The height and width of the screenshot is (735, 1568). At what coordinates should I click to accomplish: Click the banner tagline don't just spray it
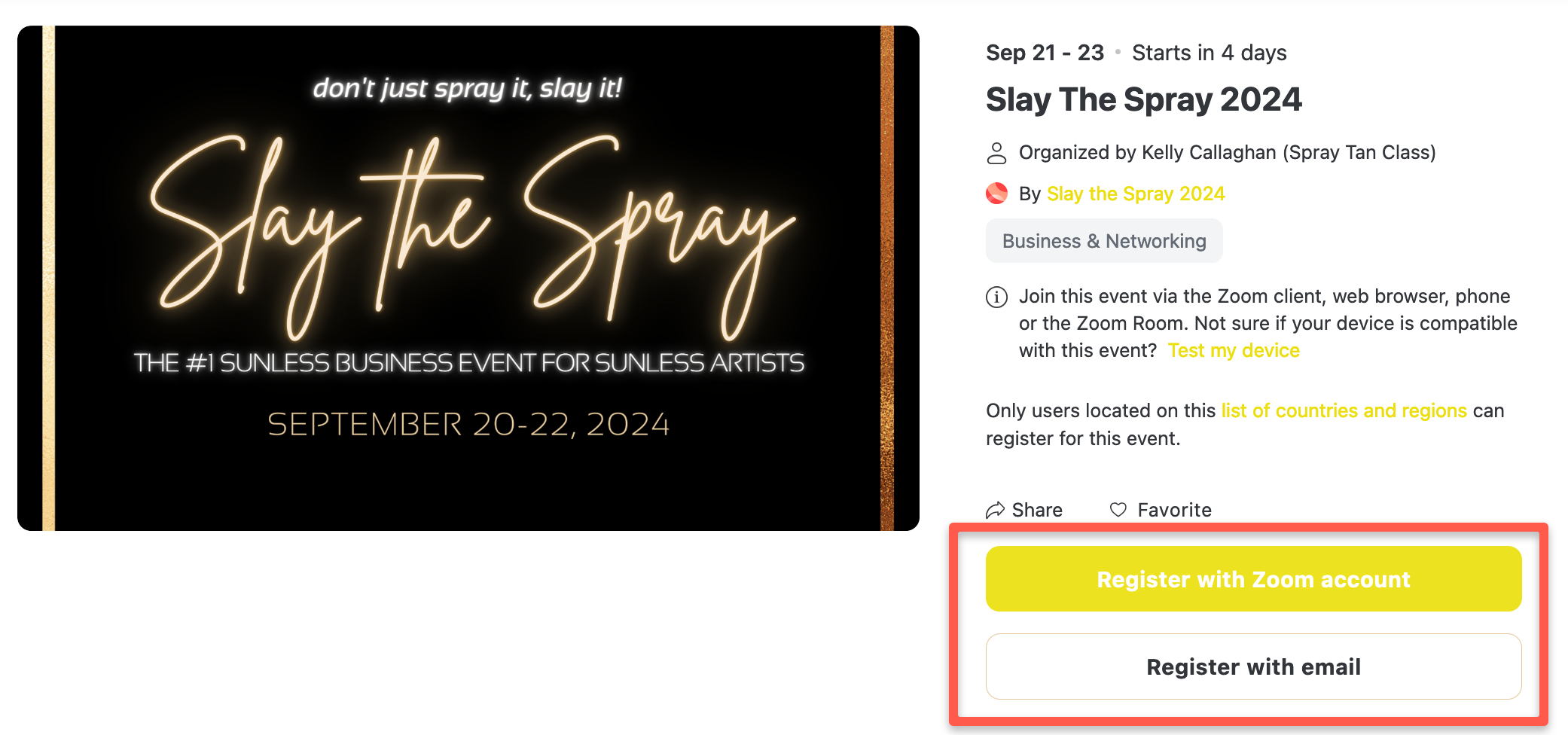(467, 88)
